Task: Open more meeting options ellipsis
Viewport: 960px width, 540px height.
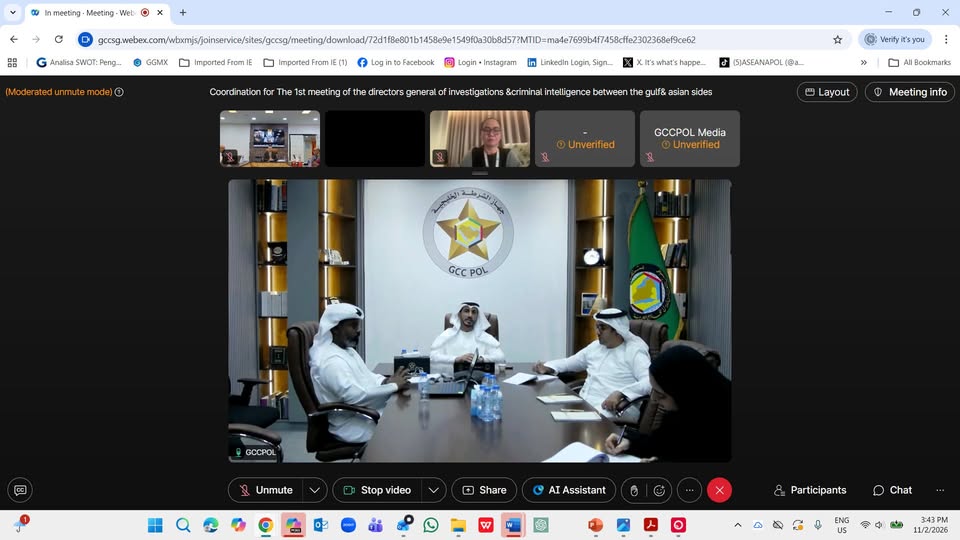Action: coord(688,490)
